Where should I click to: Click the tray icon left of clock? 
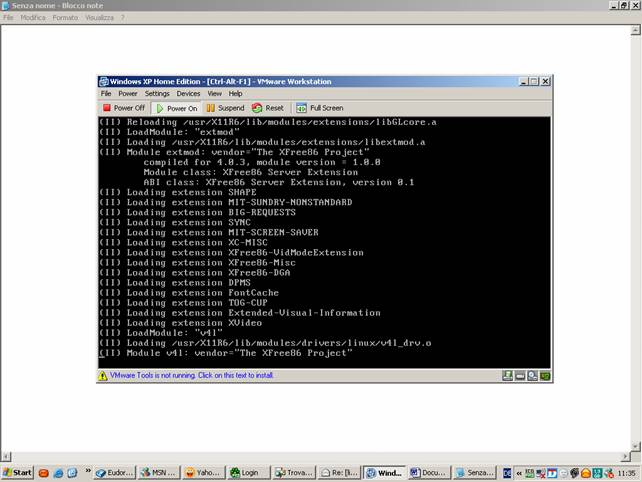coord(609,473)
